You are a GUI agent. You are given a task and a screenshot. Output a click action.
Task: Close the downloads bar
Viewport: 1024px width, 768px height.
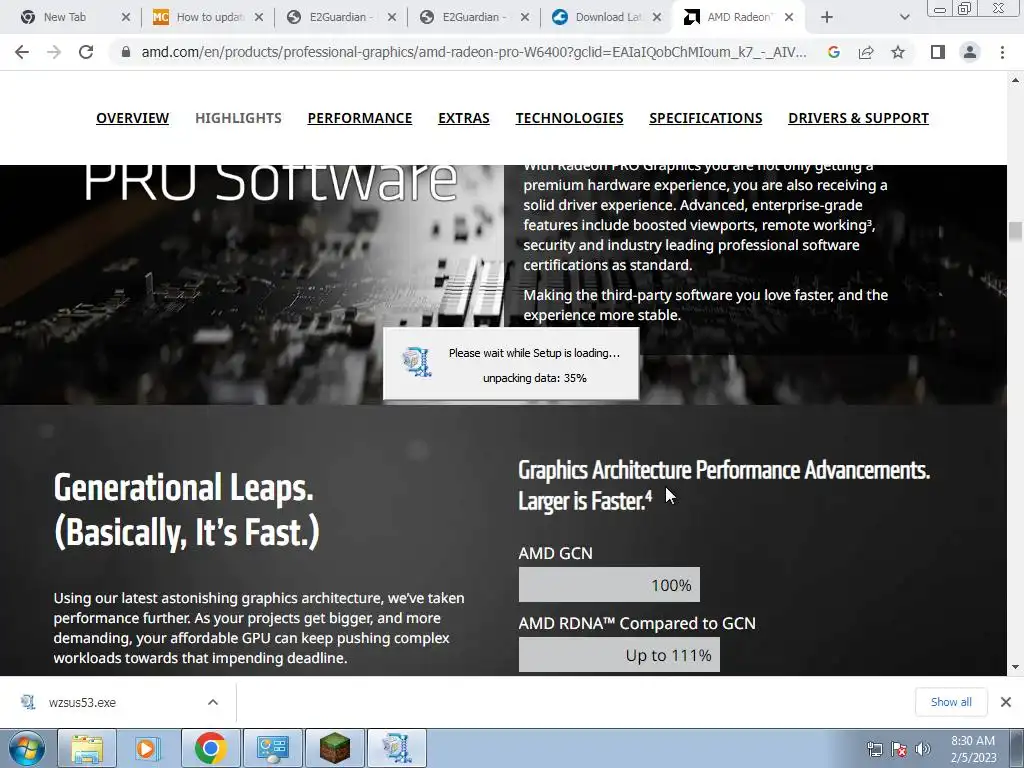pos(1006,702)
